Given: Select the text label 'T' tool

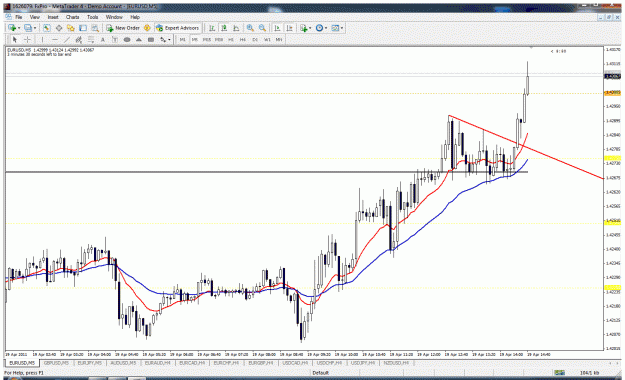Looking at the screenshot, I should point(114,39).
